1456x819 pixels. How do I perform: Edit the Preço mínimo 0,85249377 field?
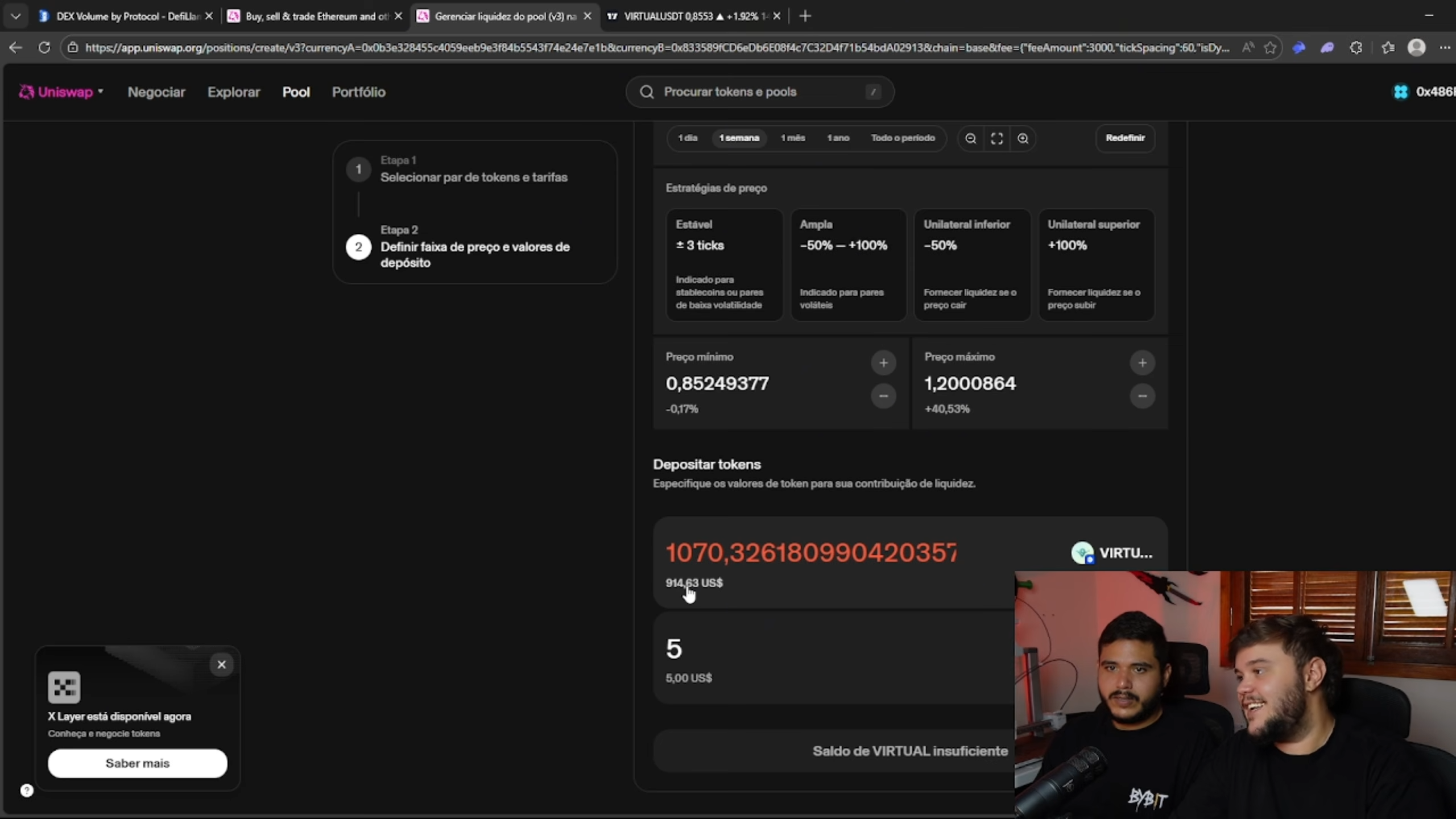717,384
